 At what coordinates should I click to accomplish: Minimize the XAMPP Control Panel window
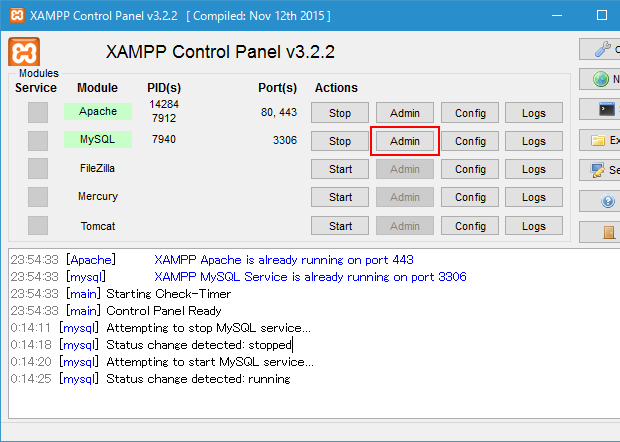[x=557, y=15]
